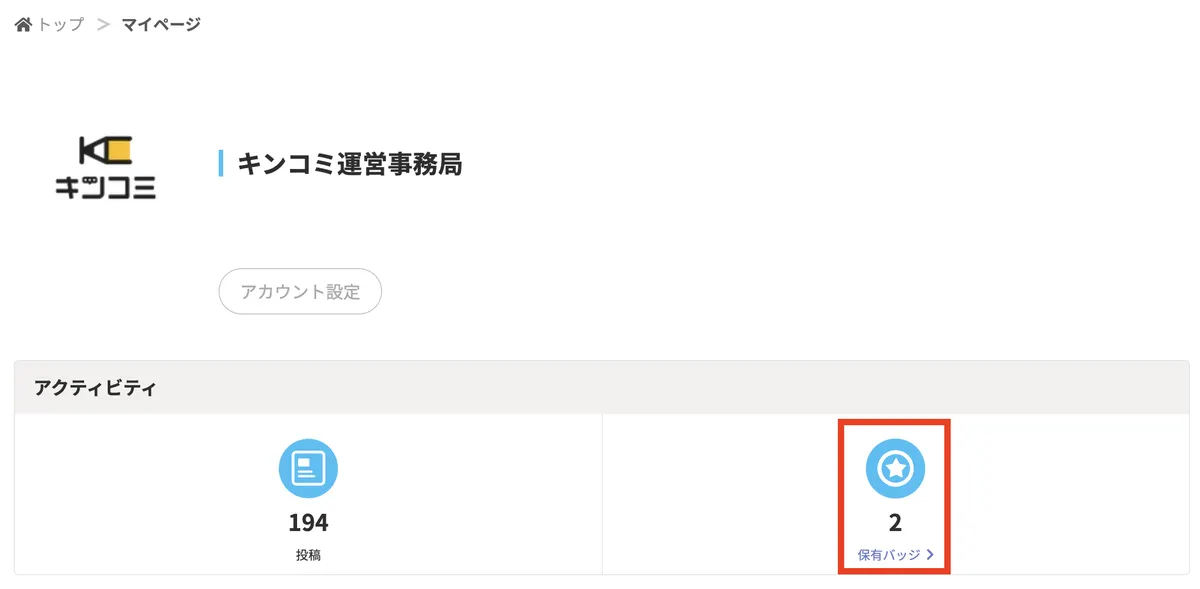Select the マイページ breadcrumb item
Screen dimensions: 1200x589
tap(161, 24)
